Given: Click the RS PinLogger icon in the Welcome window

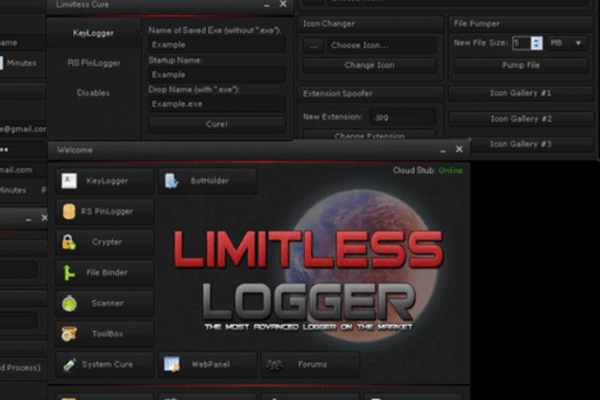Looking at the screenshot, I should point(69,211).
